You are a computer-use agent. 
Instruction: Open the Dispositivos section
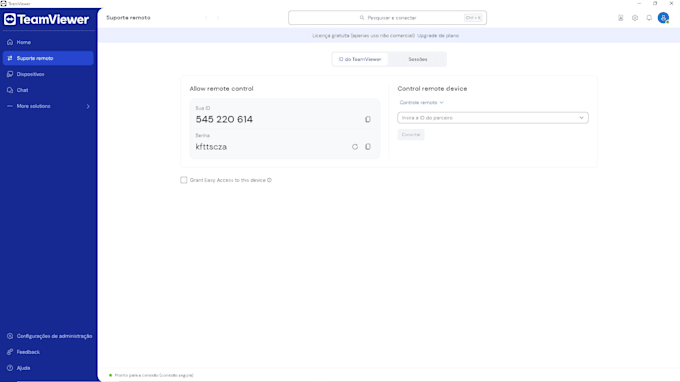(48, 74)
